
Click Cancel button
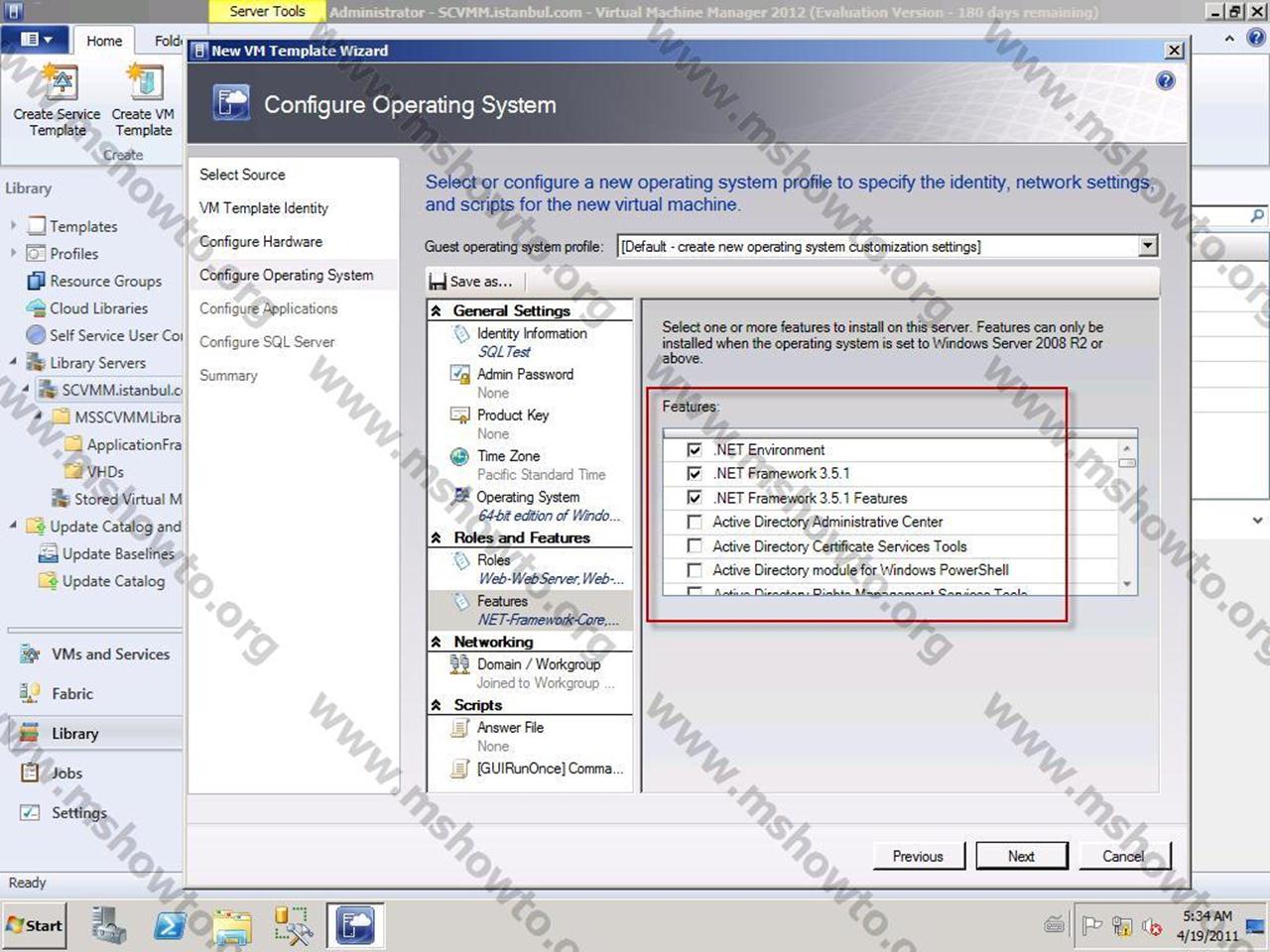1123,856
